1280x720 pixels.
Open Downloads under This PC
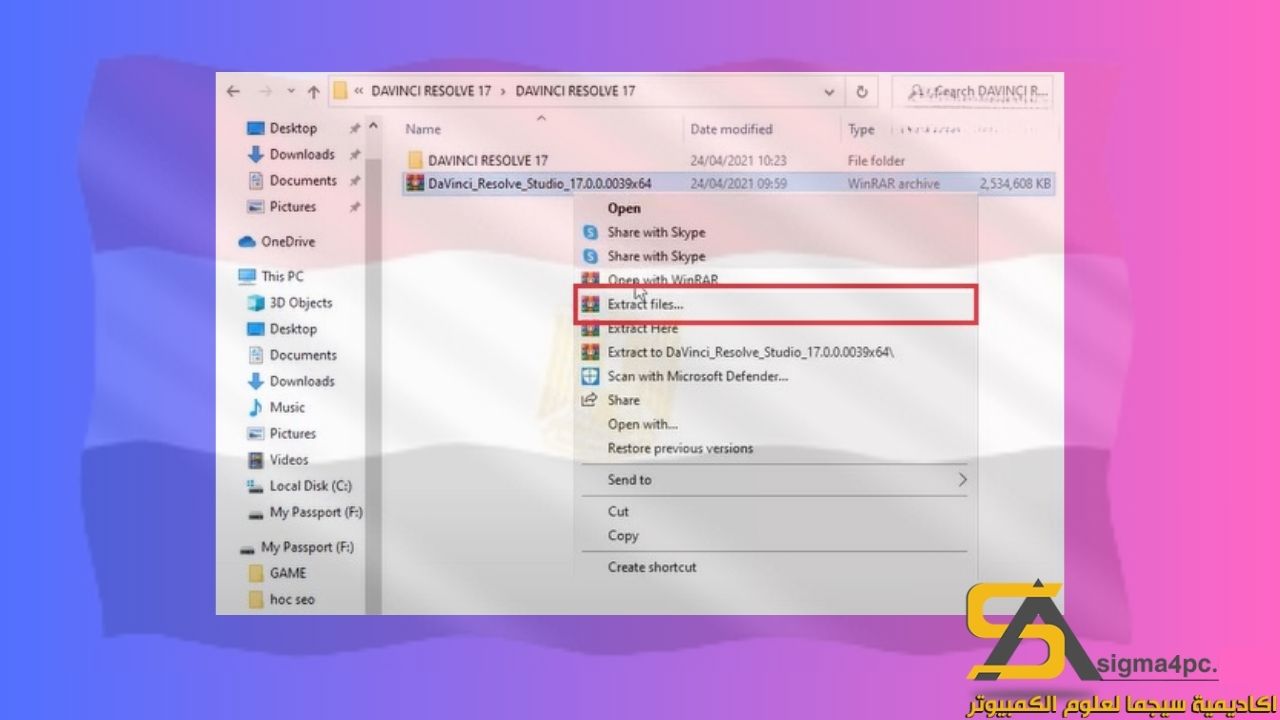point(302,381)
